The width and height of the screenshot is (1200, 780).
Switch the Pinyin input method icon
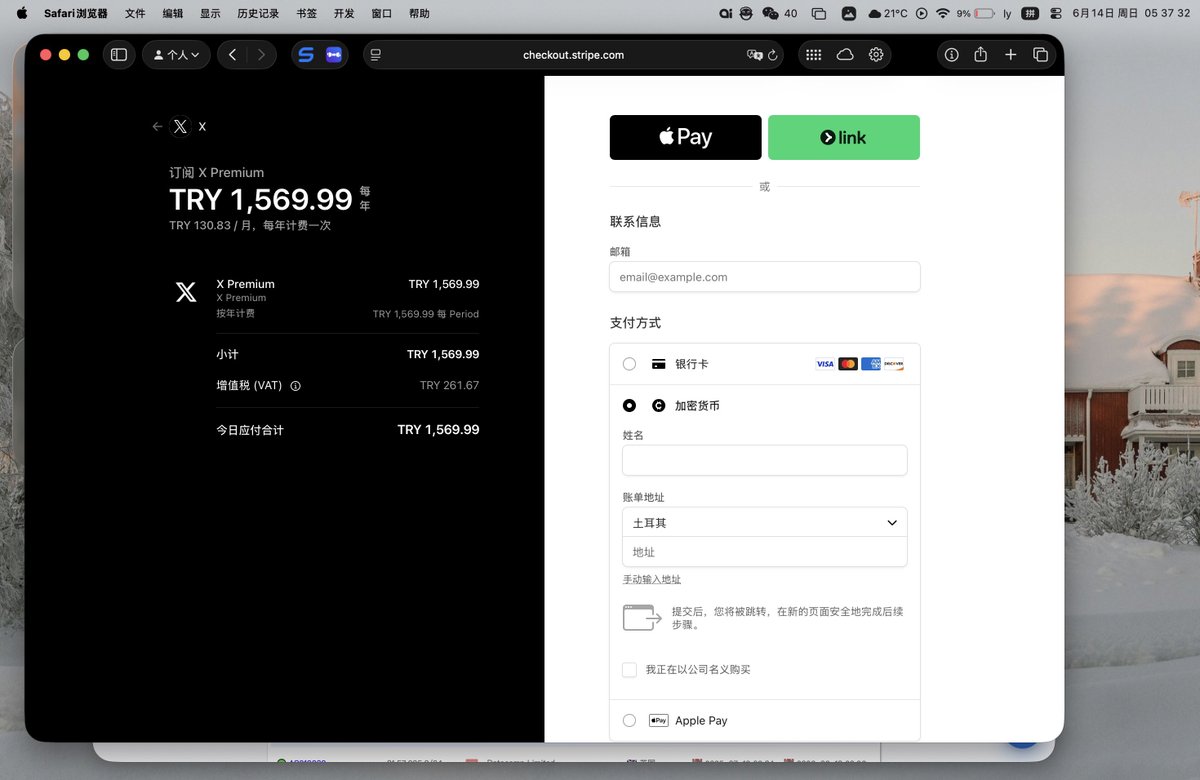1030,14
